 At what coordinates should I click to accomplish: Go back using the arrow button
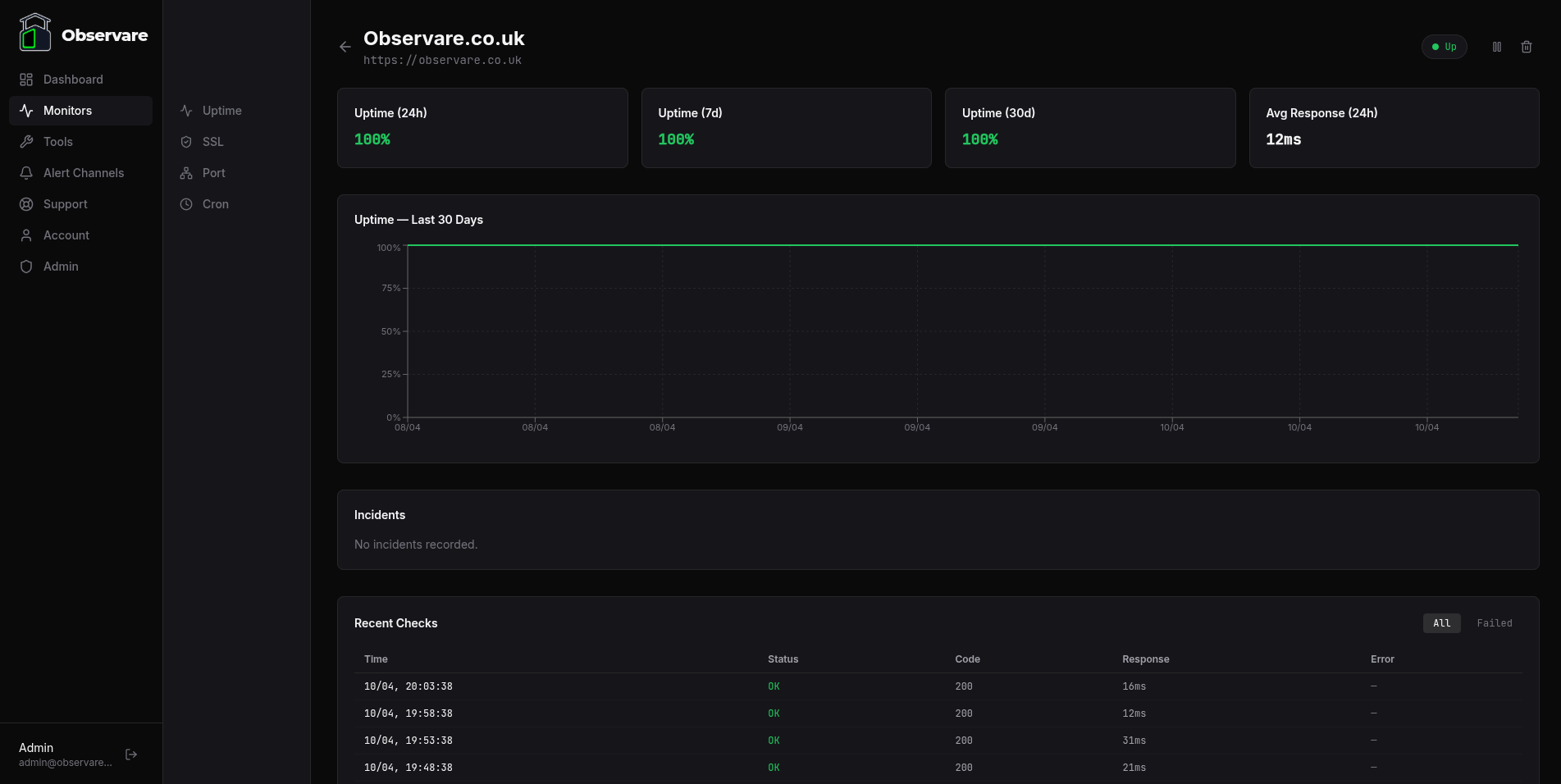click(x=345, y=47)
